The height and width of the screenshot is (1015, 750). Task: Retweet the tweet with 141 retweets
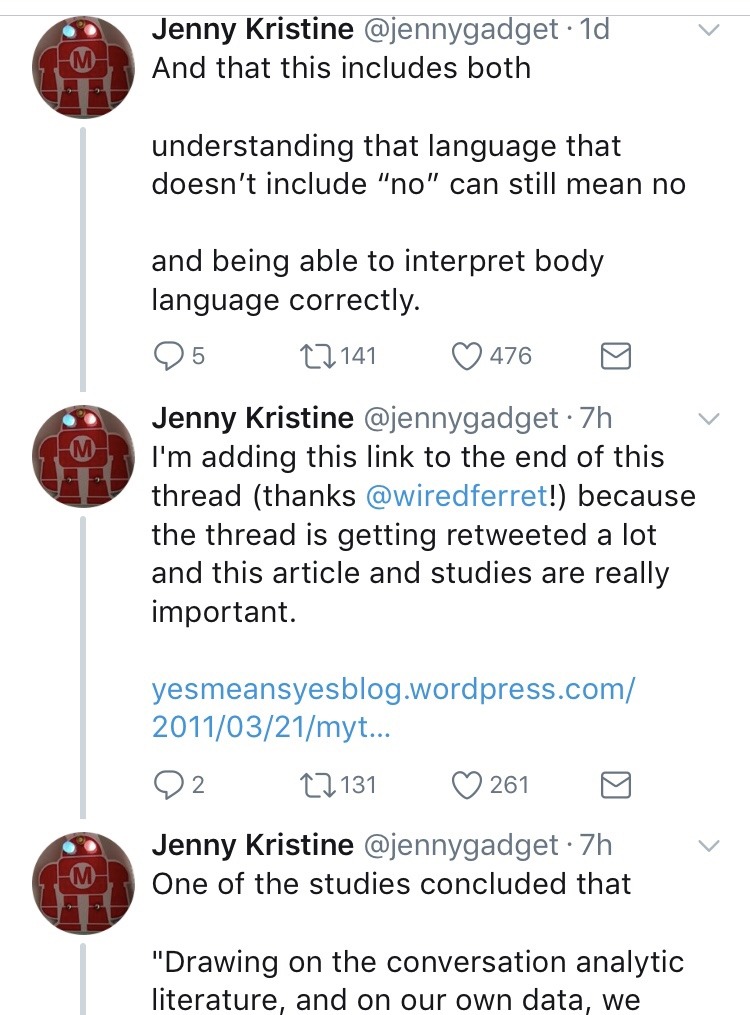tap(320, 356)
